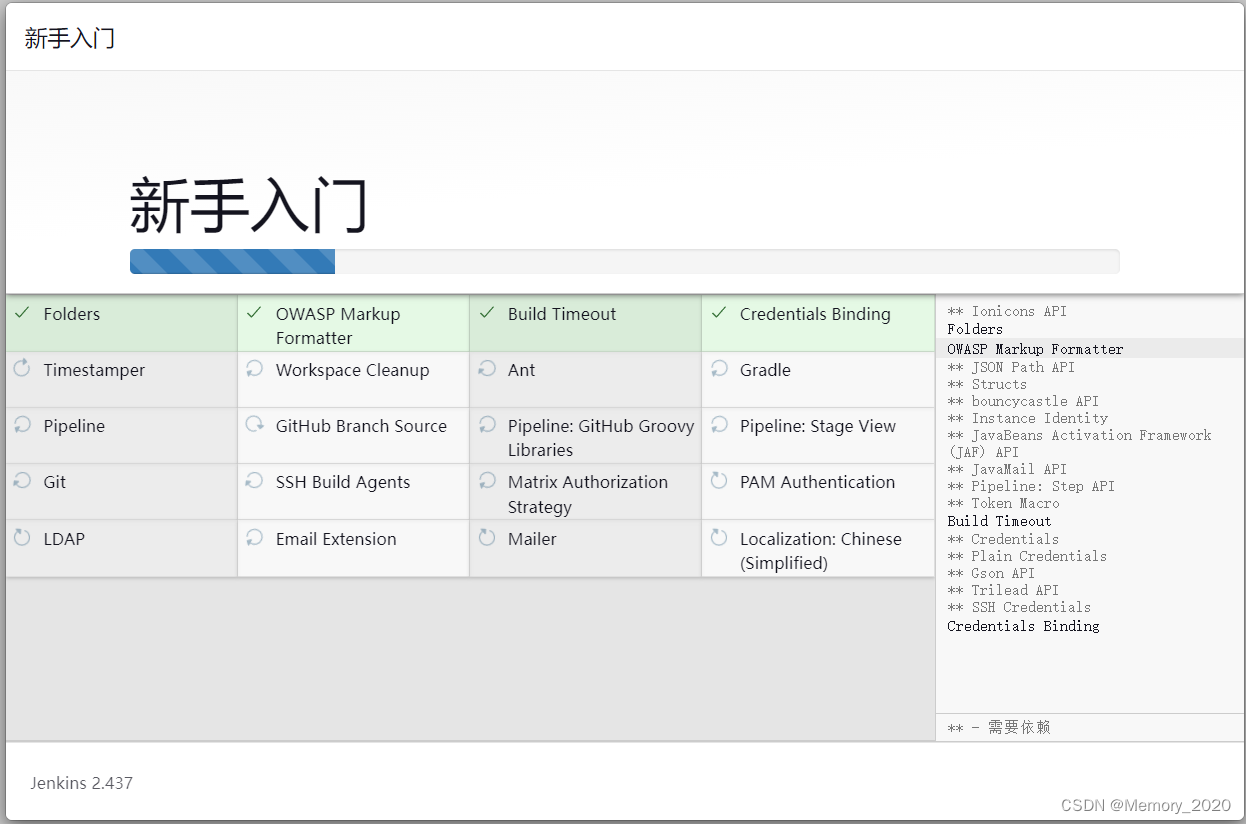Click the pending spinner icon beside Workspace Cleanup

tap(254, 369)
